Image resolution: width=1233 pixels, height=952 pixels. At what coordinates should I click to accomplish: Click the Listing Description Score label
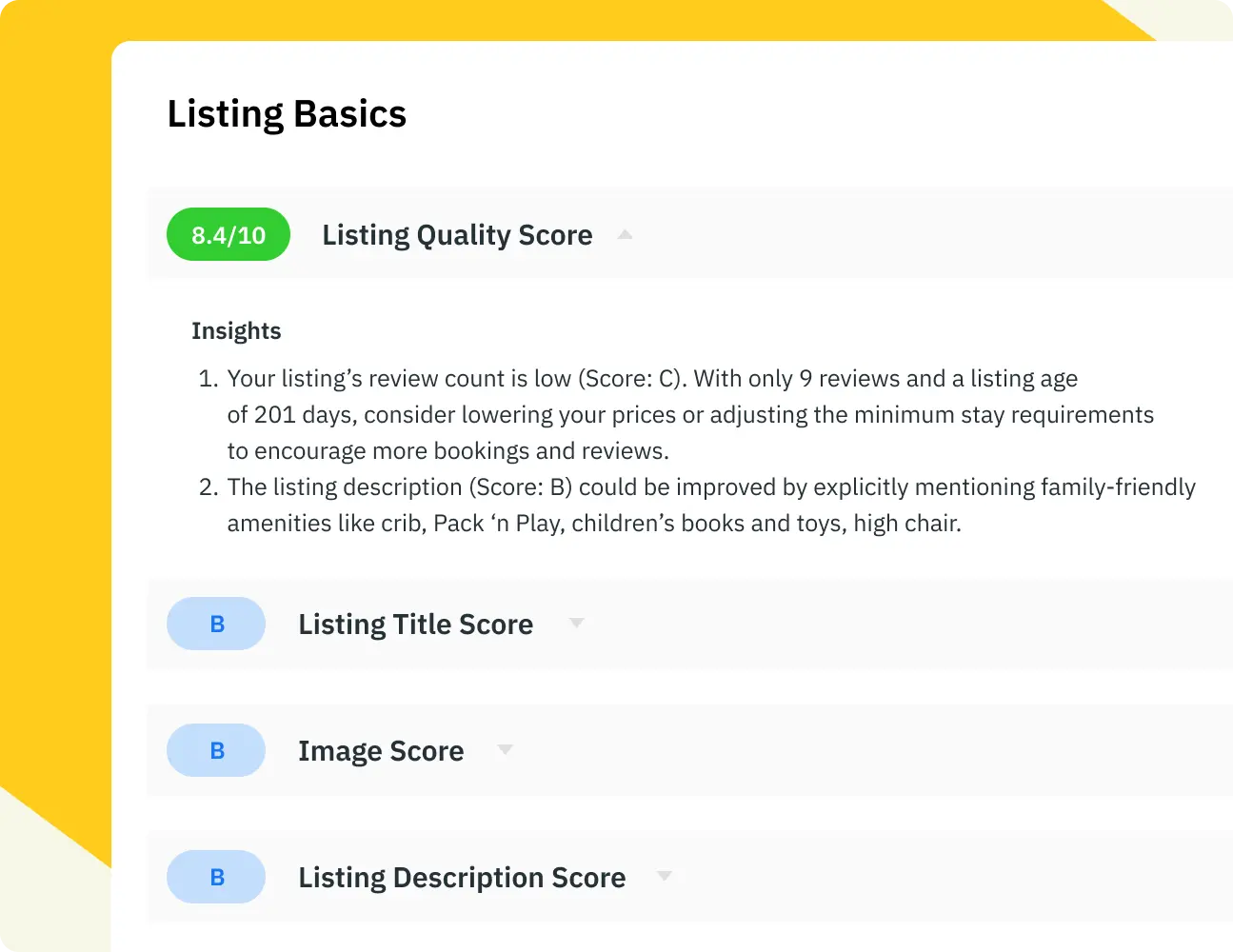coord(462,877)
